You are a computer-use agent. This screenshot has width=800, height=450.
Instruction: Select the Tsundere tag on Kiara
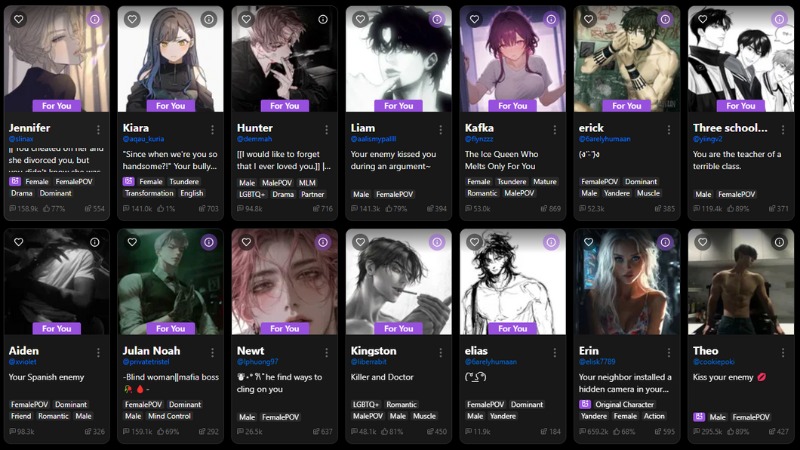coord(186,182)
